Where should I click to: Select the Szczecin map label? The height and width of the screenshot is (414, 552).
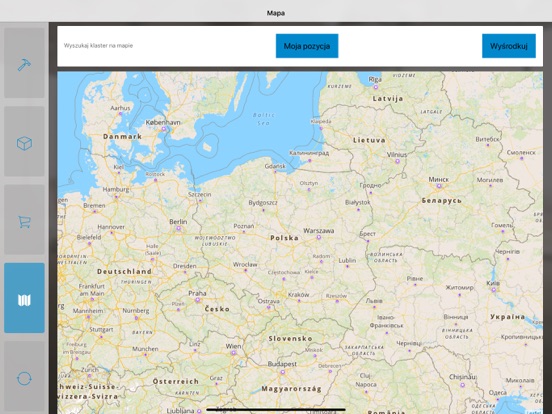pos(200,194)
